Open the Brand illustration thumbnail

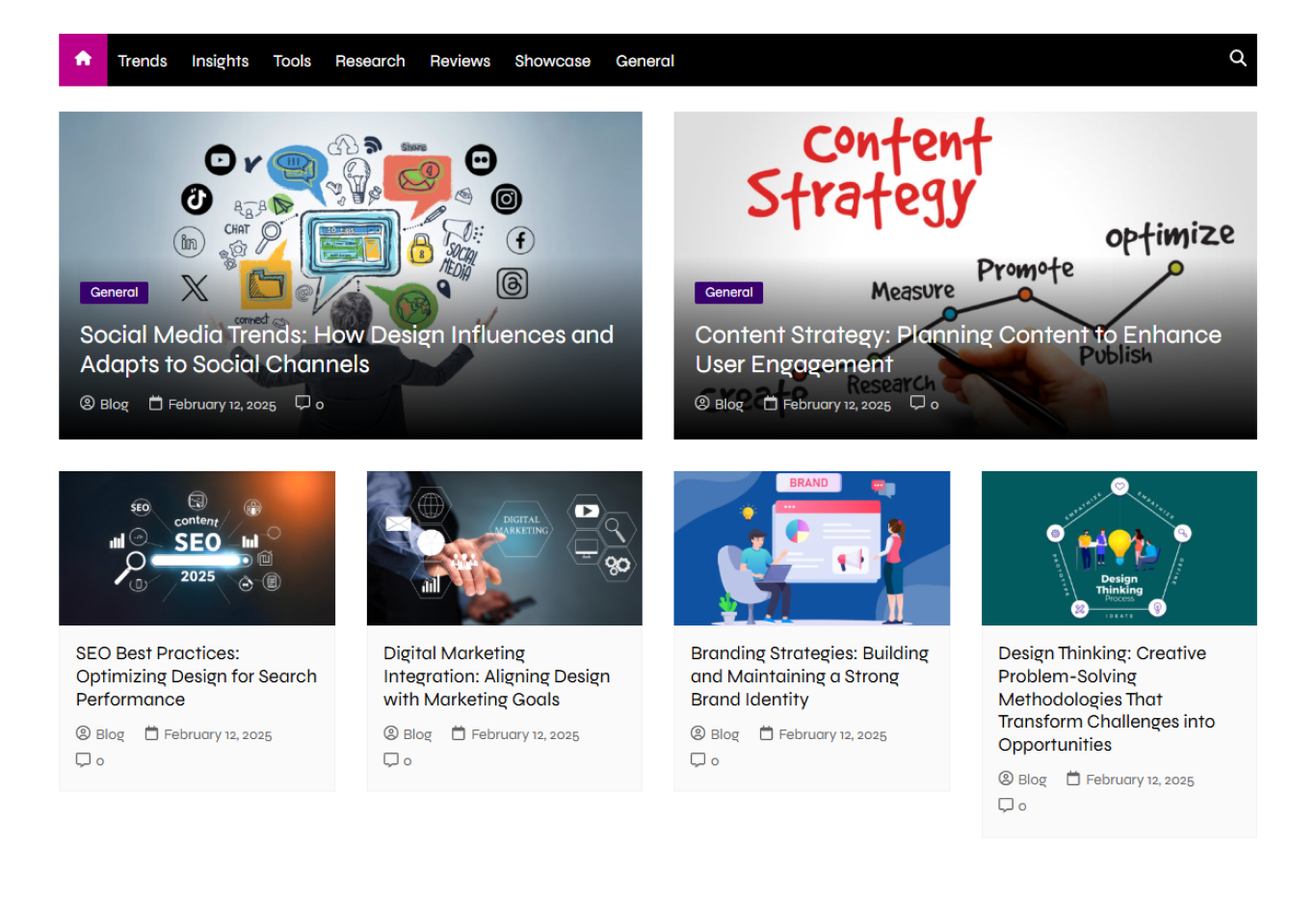tap(811, 548)
